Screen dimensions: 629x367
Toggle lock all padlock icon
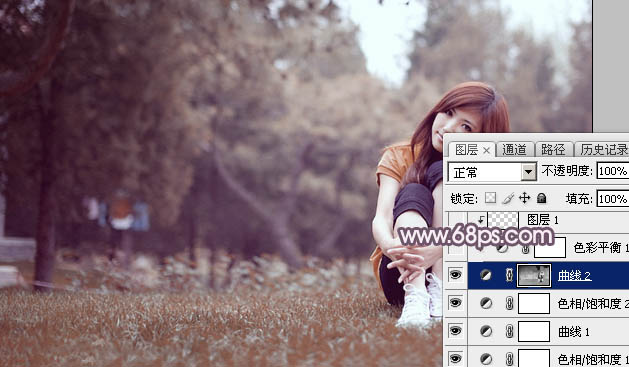[542, 198]
